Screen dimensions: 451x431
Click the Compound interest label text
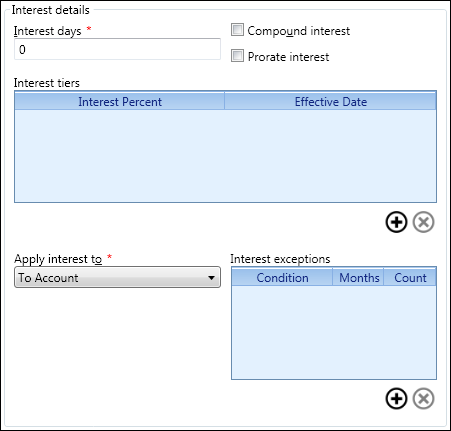[x=299, y=31]
